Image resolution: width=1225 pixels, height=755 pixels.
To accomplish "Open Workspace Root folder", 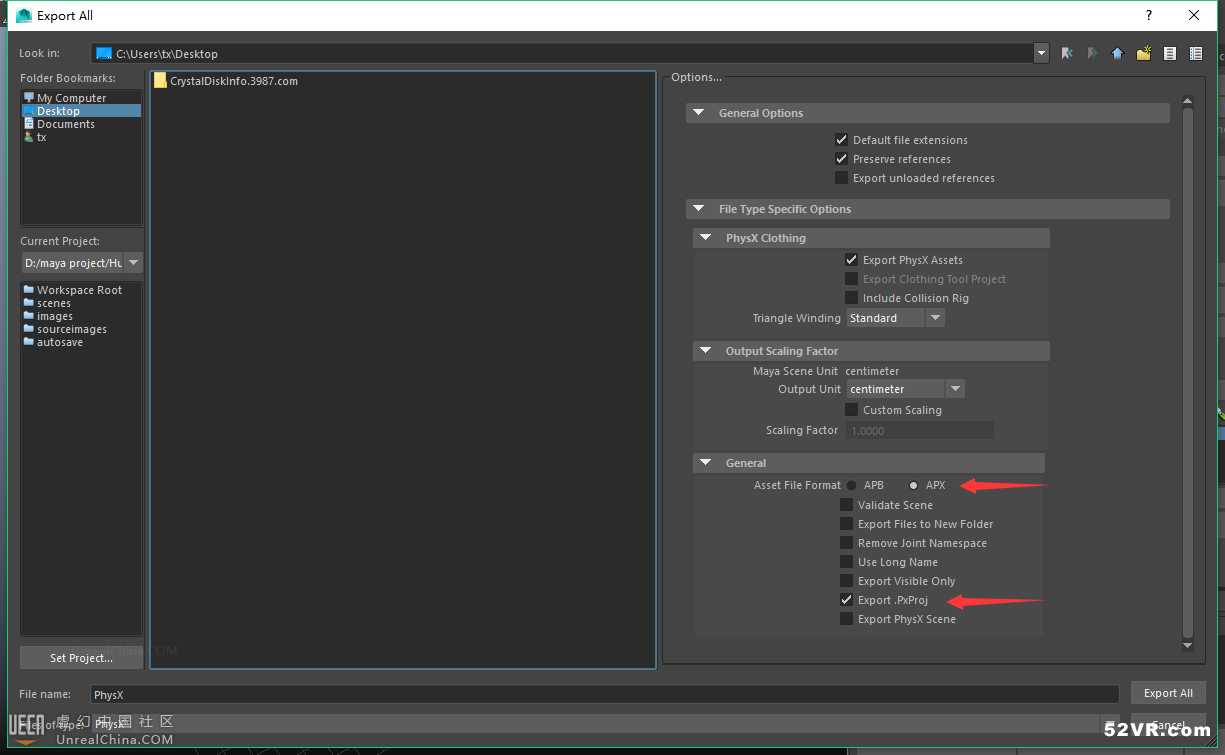I will (x=80, y=290).
